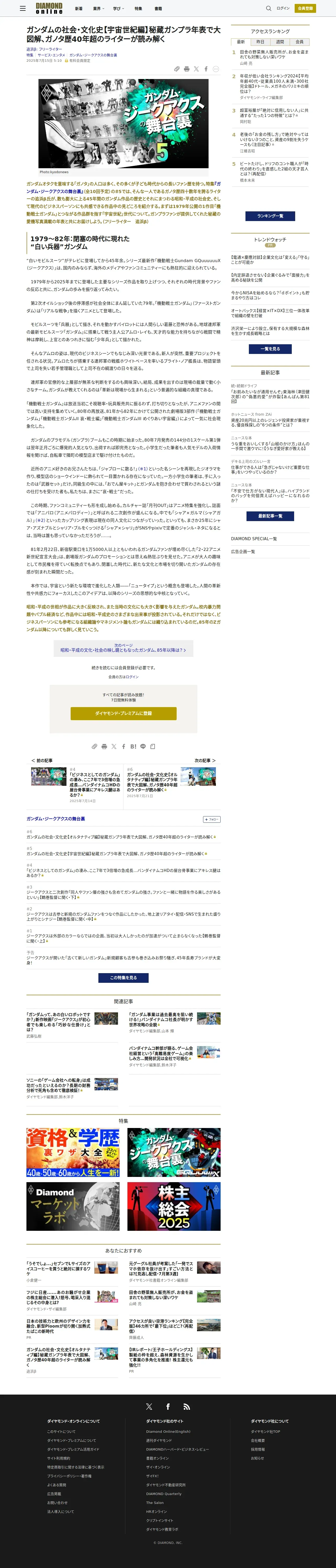Click the この特集を見る button
The image size is (336, 1568).
pyautogui.click(x=124, y=978)
